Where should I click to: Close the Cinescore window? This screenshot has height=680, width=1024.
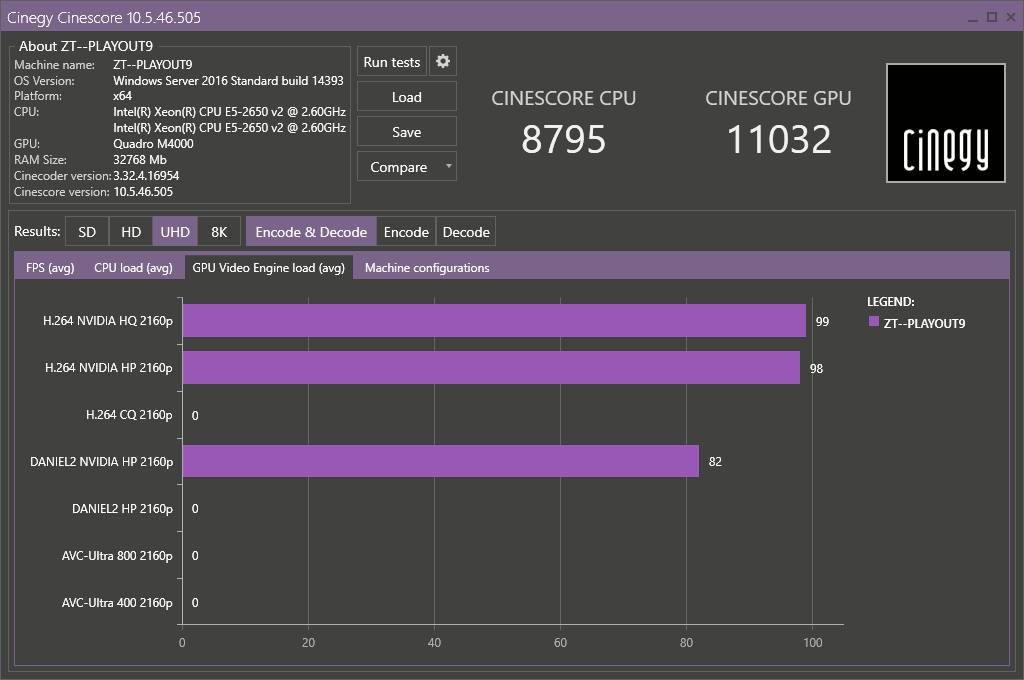click(x=1011, y=18)
